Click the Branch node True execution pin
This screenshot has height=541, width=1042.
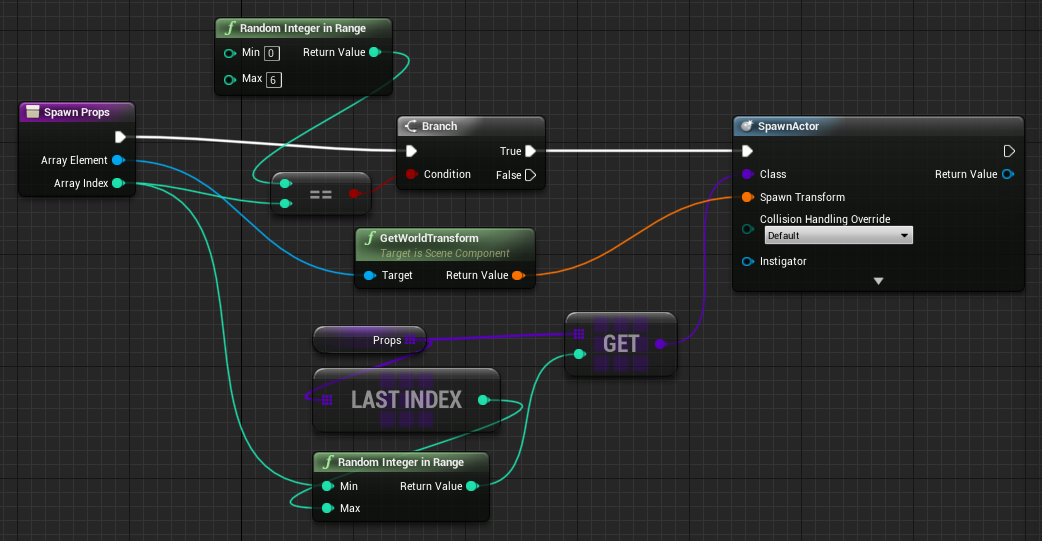pyautogui.click(x=530, y=152)
